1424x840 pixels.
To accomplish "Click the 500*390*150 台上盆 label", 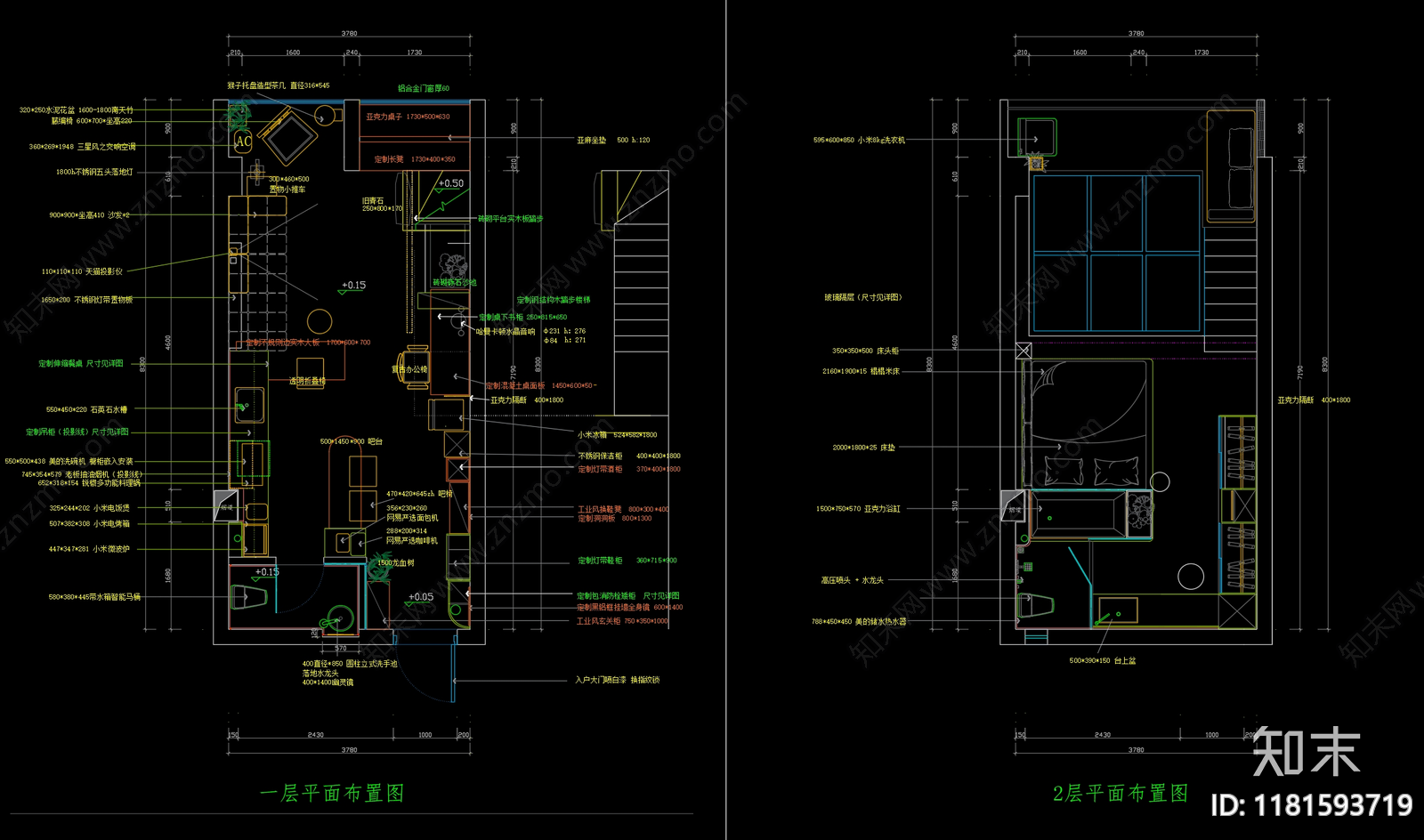I will click(1102, 661).
